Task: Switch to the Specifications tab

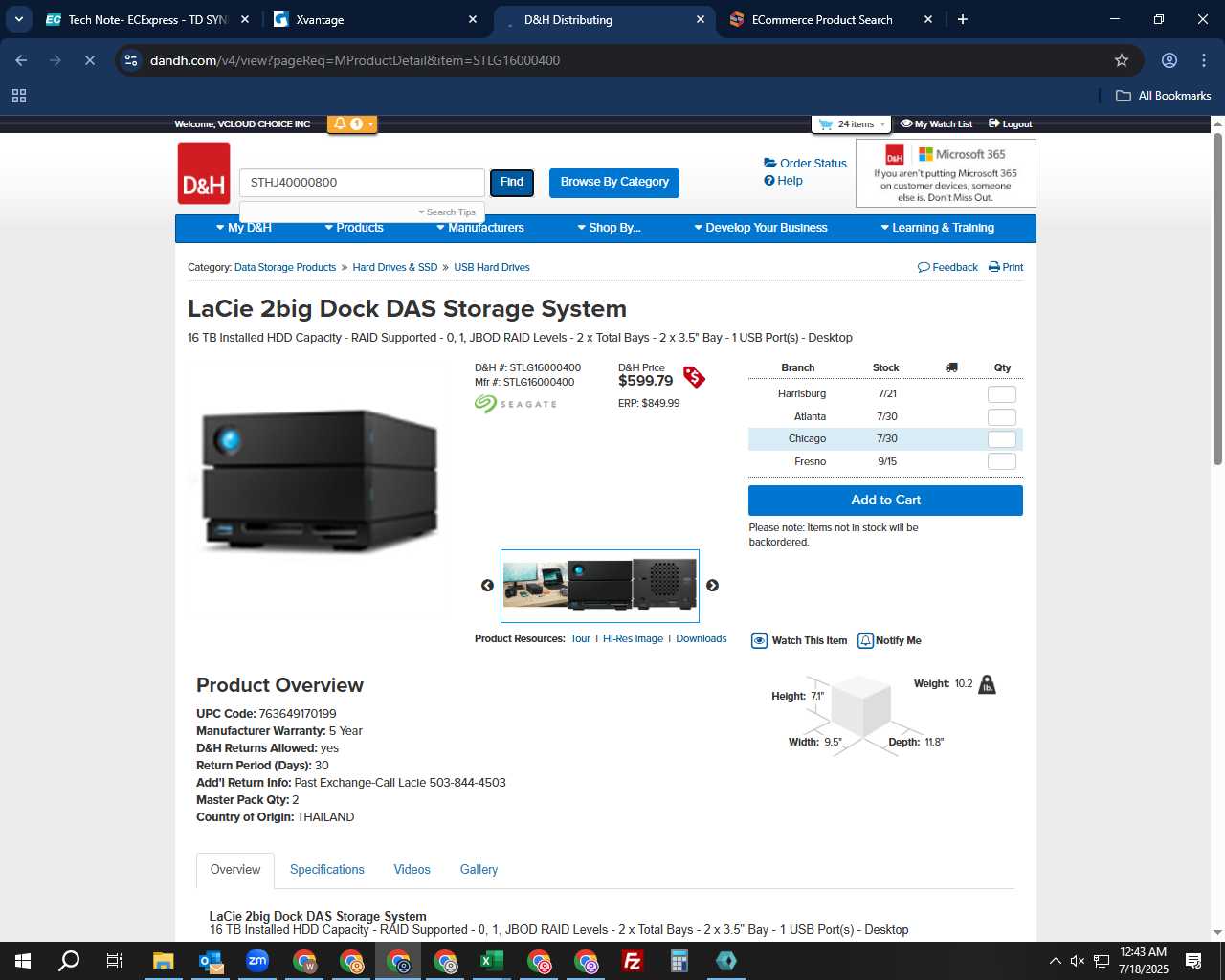Action: 327,870
